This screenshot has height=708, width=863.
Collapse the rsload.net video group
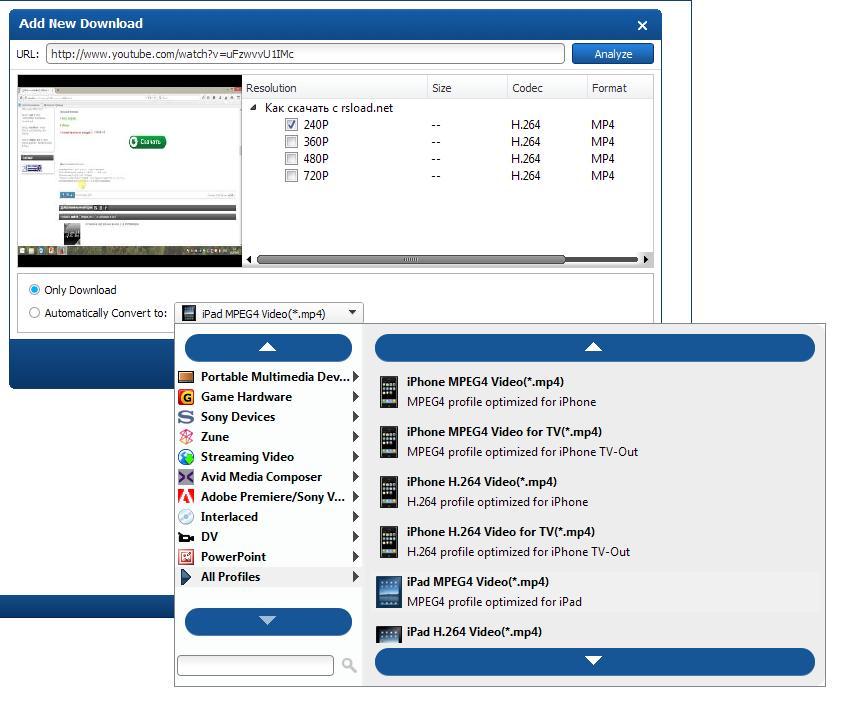(253, 107)
